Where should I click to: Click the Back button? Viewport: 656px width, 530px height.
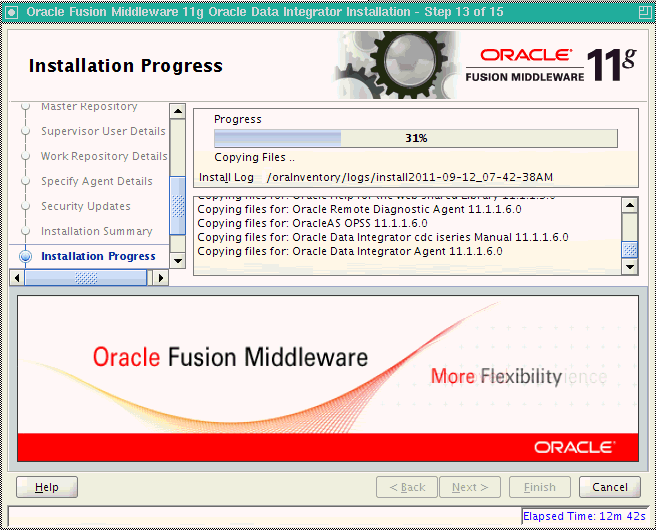coord(407,487)
